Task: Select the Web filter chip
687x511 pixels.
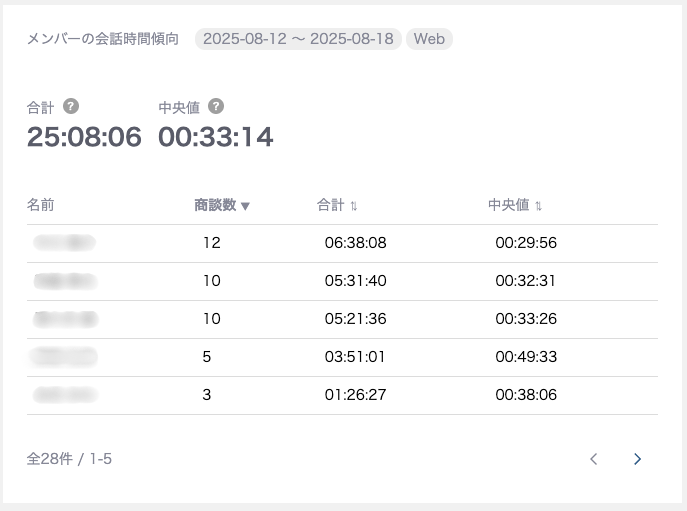Action: [x=429, y=39]
